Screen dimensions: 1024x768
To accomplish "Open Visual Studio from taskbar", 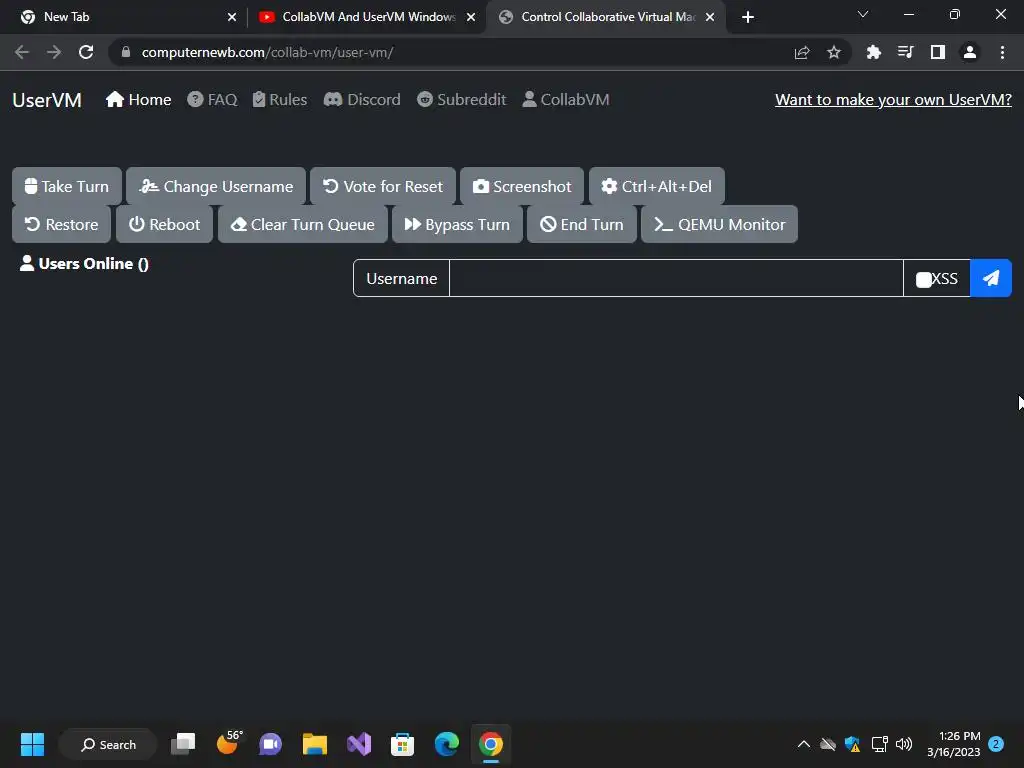I will click(359, 744).
